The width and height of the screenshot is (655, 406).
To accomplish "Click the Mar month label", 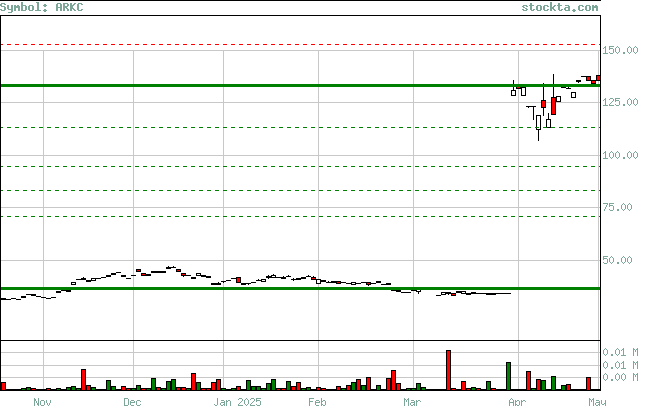I will point(412,401).
